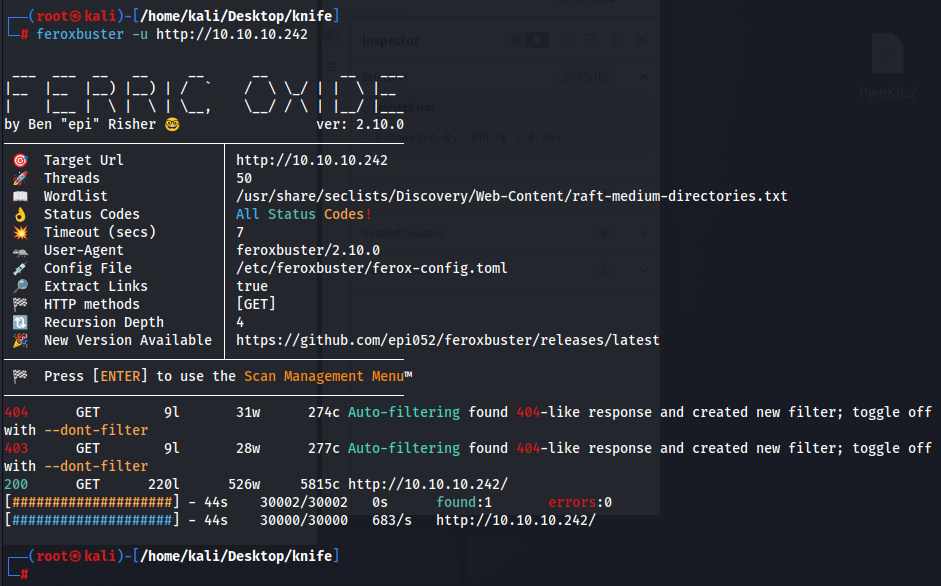This screenshot has width=941, height=586.
Task: Click 'Auto-filtering' on the 404 line
Action: pyautogui.click(x=404, y=412)
